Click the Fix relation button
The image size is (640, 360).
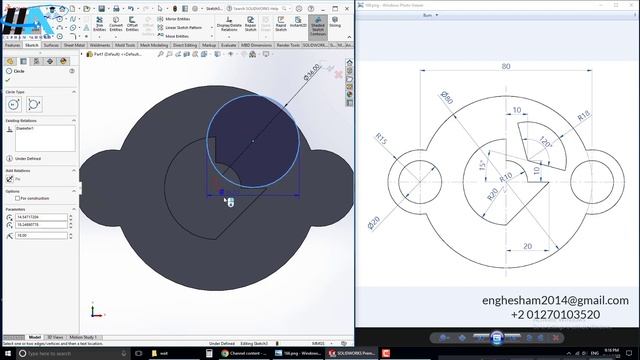click(10, 179)
